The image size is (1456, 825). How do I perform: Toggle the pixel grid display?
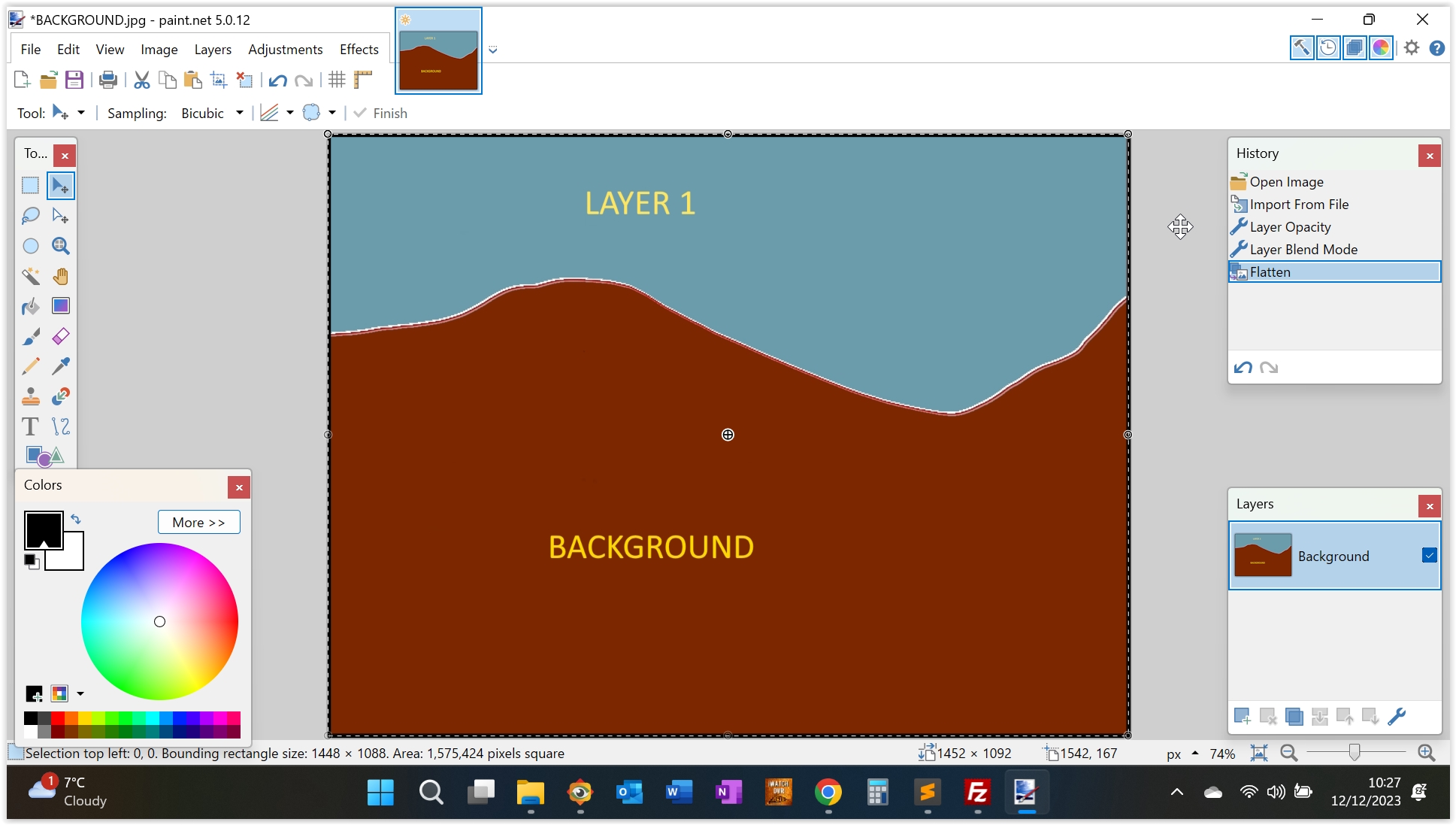[x=337, y=80]
